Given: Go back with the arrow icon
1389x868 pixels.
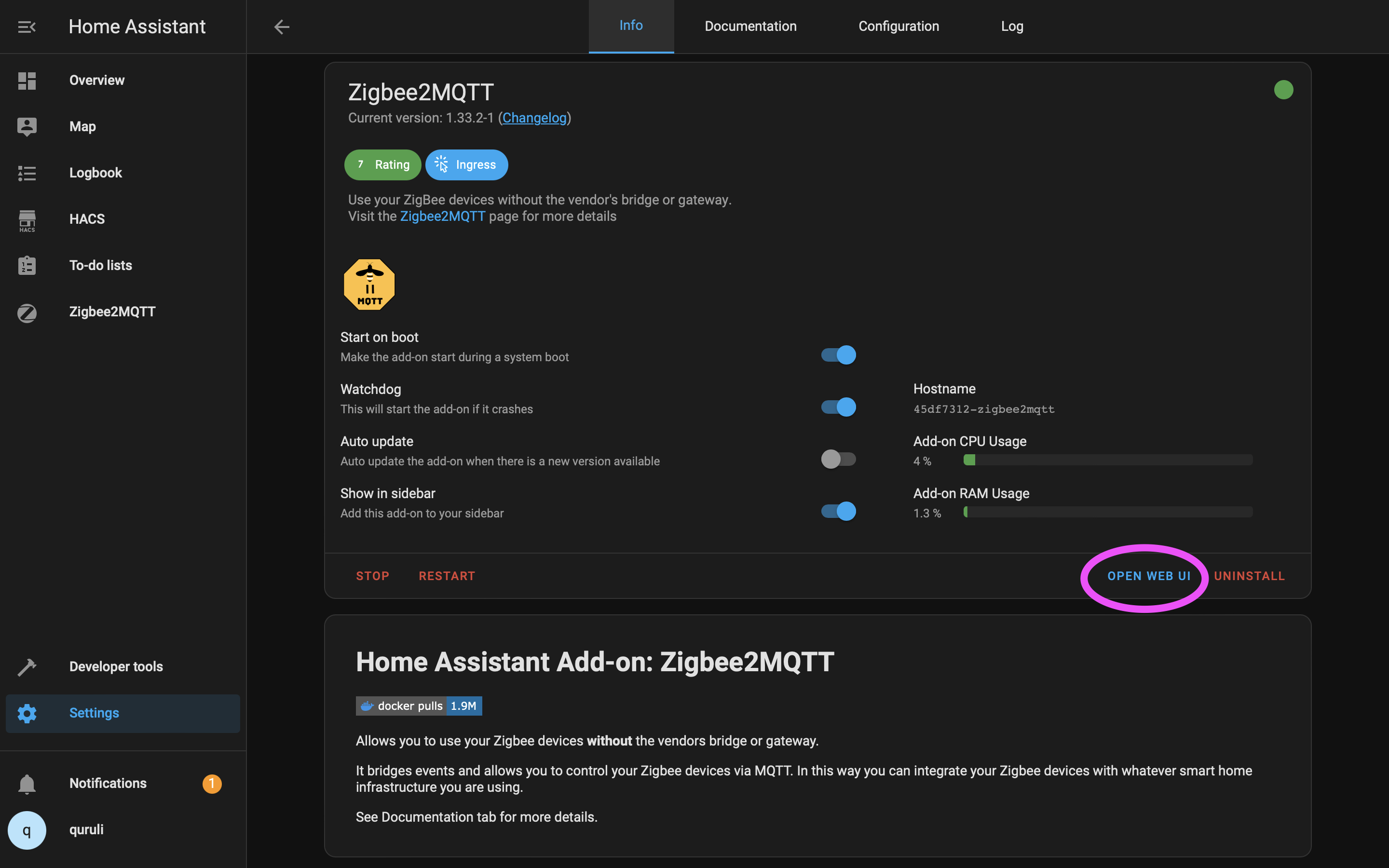Looking at the screenshot, I should (x=281, y=27).
